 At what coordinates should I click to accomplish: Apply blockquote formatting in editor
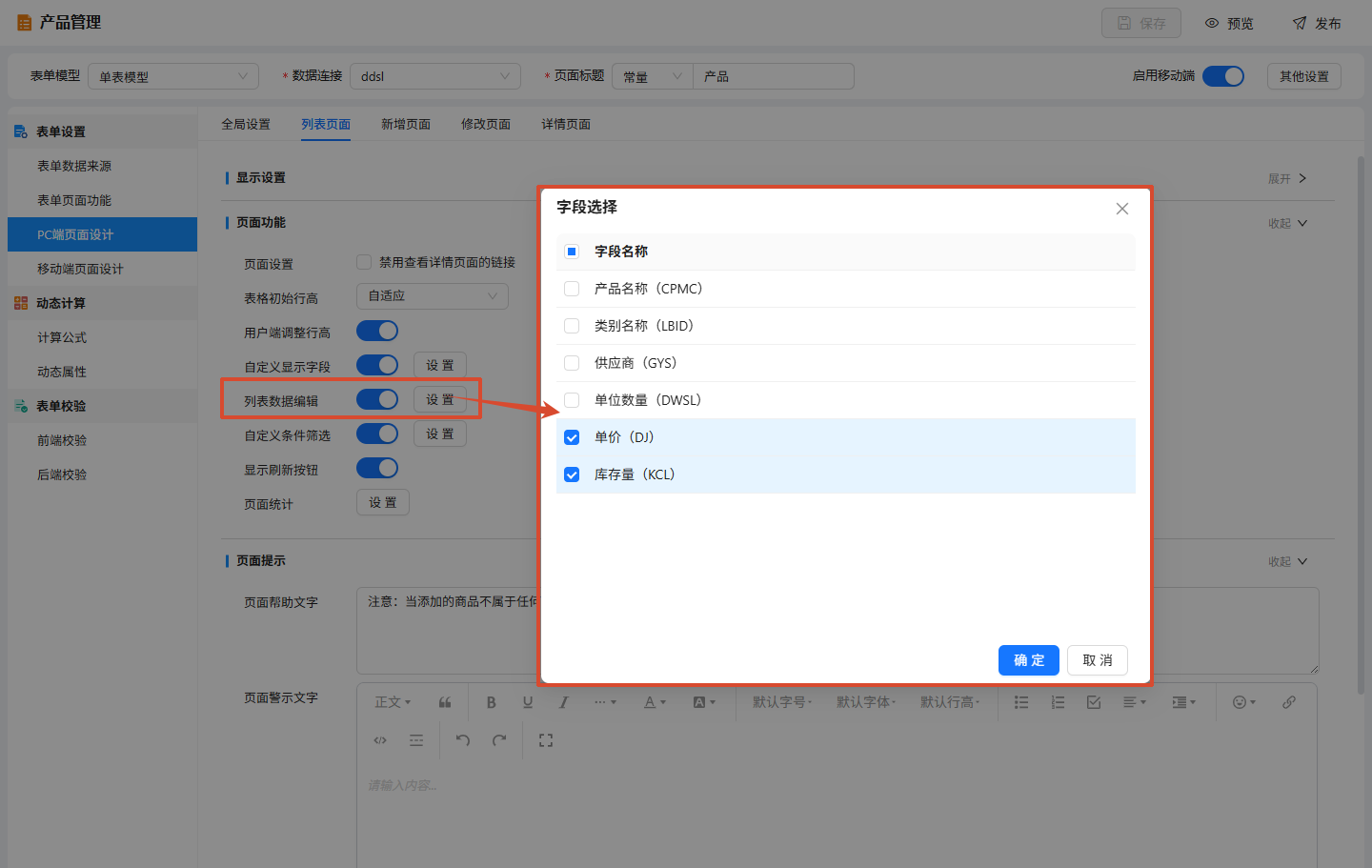click(445, 702)
